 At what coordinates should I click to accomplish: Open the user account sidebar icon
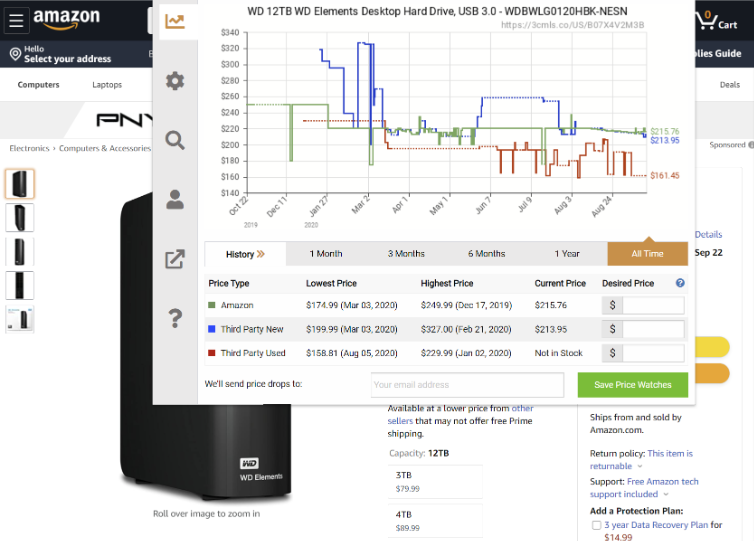[175, 200]
